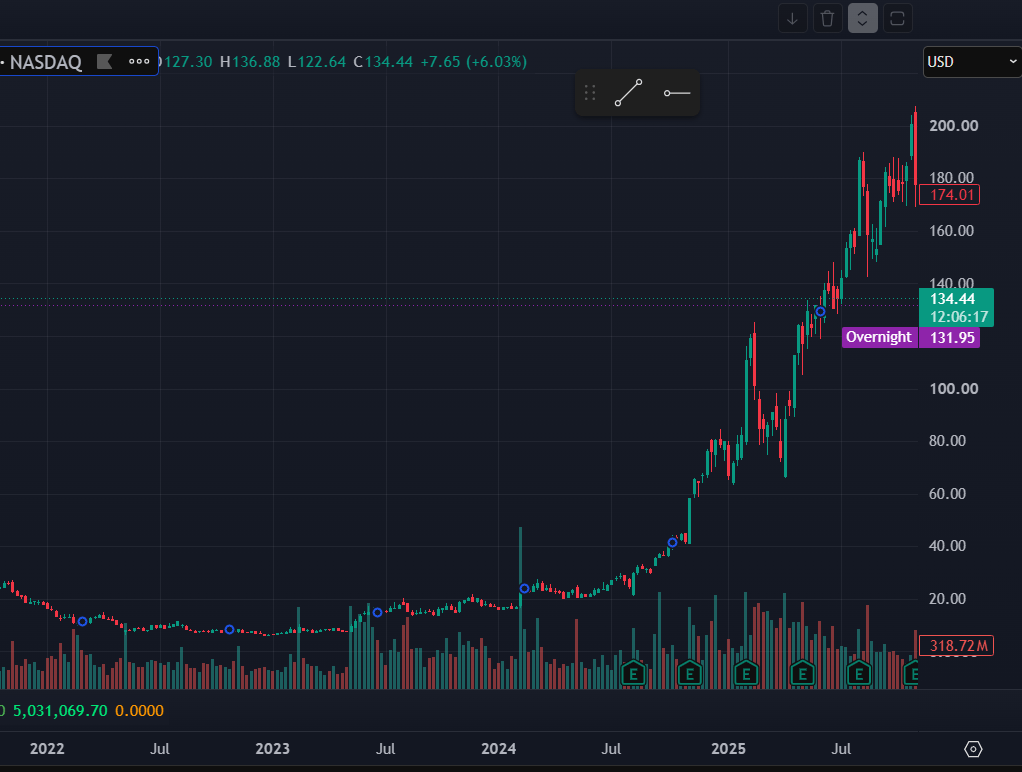This screenshot has width=1022, height=772.
Task: Click the NASDAQ symbol legend
Action: pos(46,62)
